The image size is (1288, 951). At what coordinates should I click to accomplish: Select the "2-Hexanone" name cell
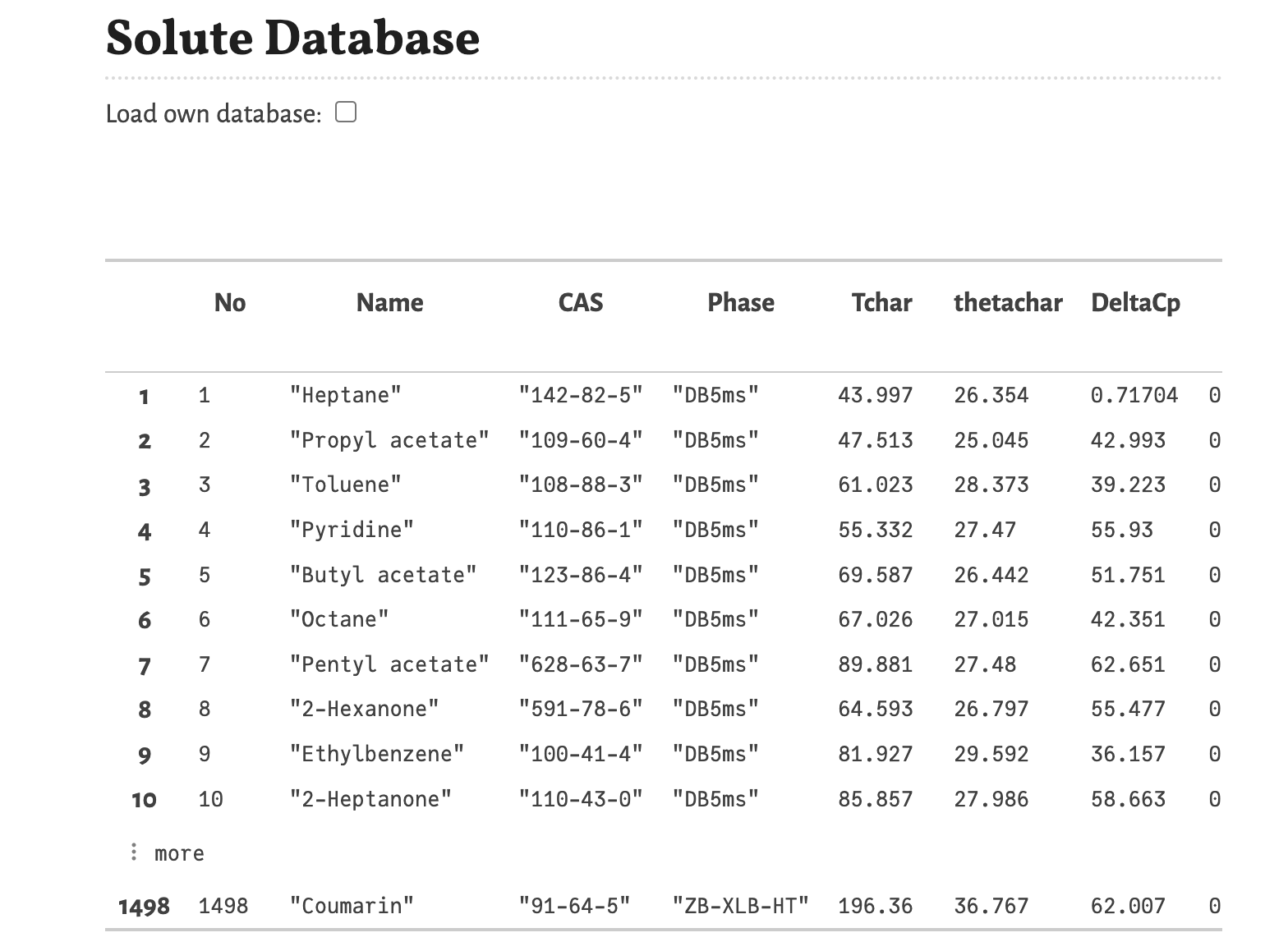point(364,710)
